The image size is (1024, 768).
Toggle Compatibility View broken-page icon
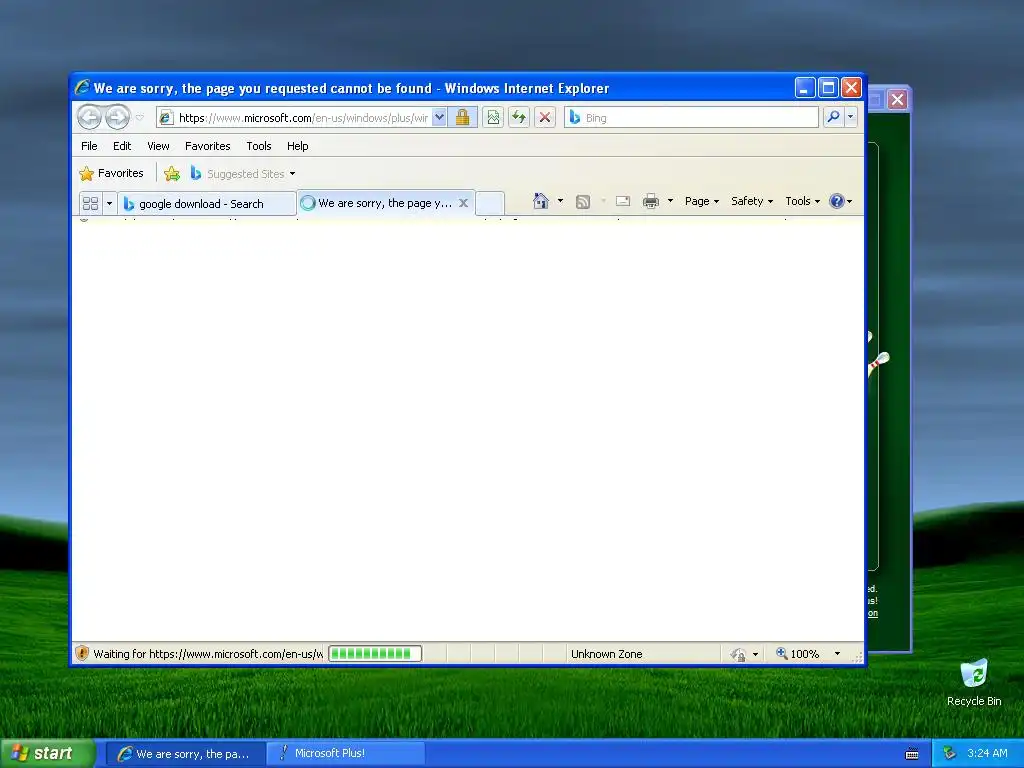493,118
